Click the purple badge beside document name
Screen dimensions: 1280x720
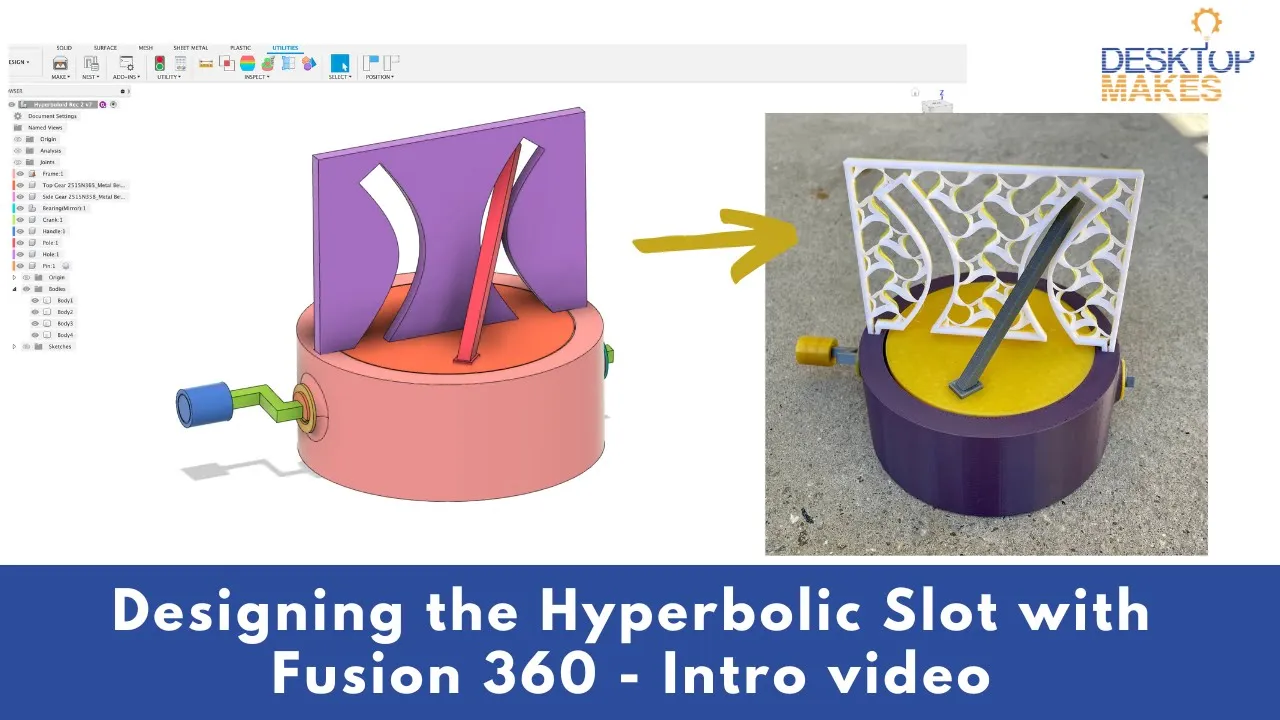point(103,105)
